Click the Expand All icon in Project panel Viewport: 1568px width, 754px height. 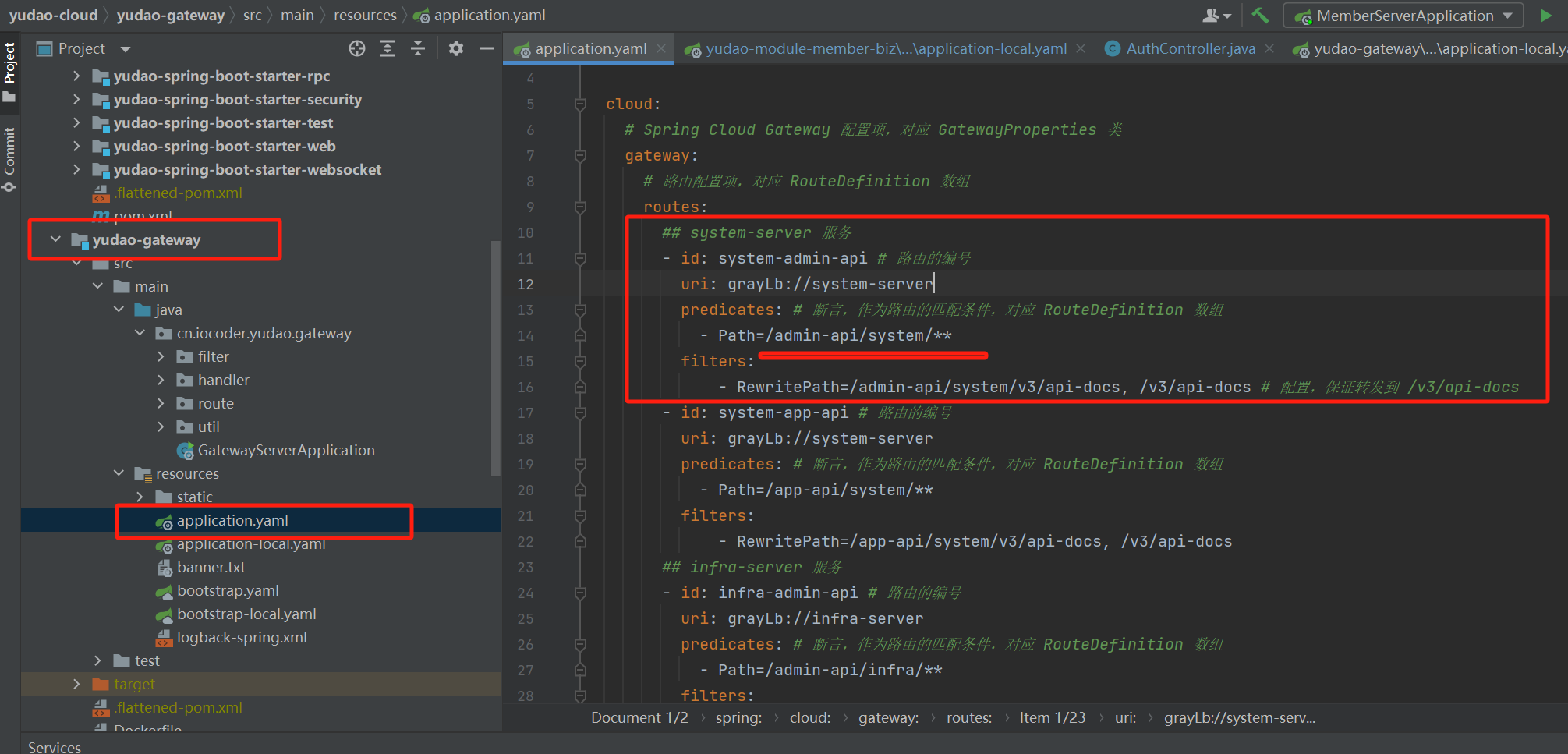pyautogui.click(x=388, y=48)
